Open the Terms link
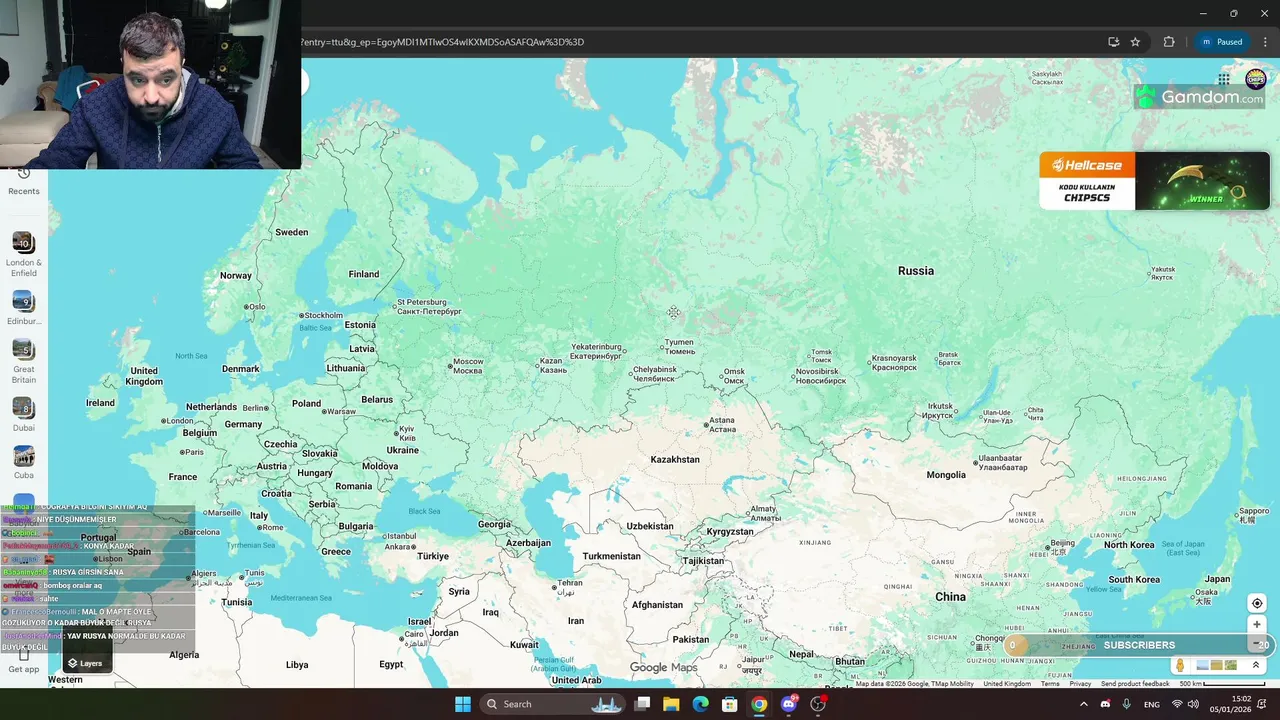1280x720 pixels. (x=1050, y=684)
